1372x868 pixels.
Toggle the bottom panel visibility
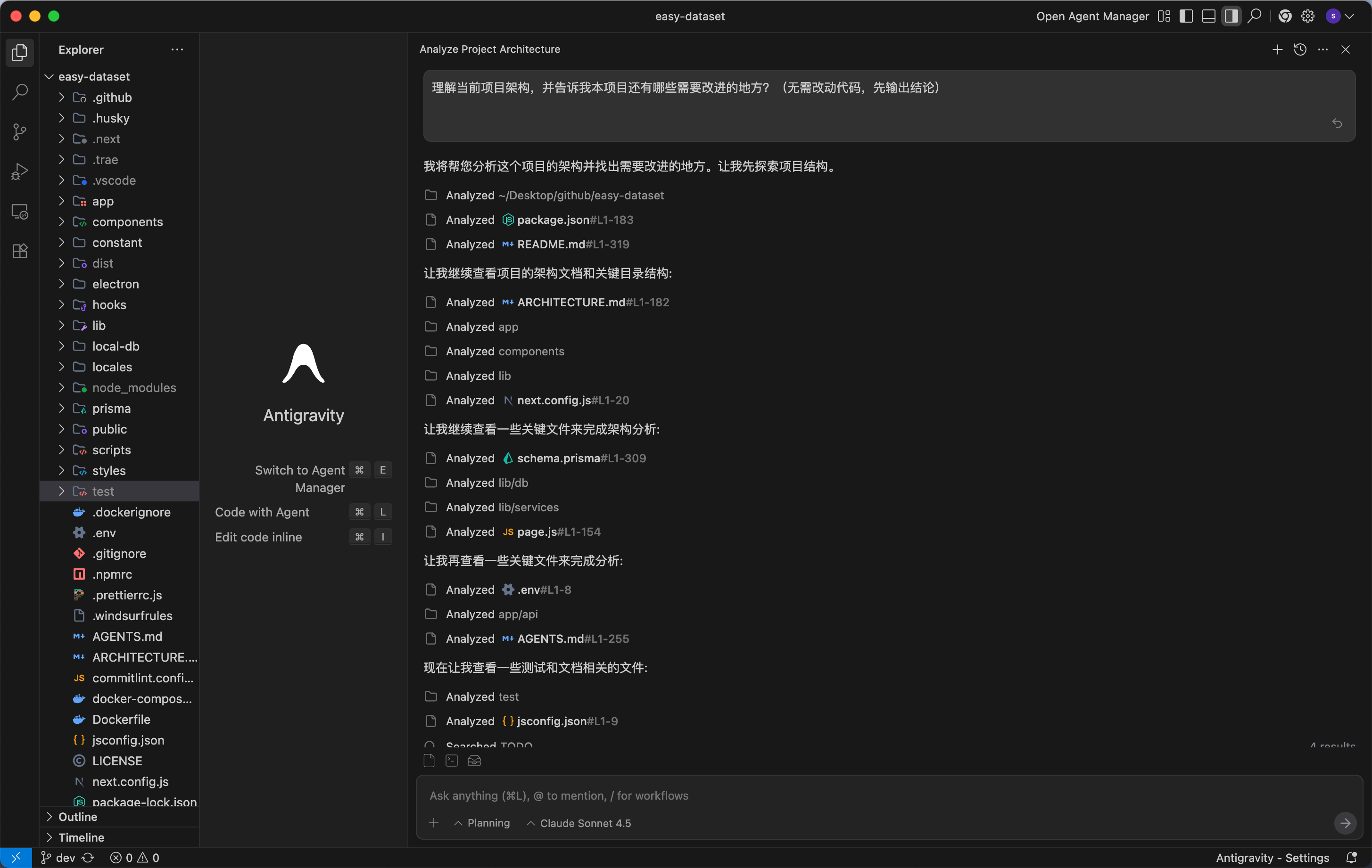point(1208,16)
